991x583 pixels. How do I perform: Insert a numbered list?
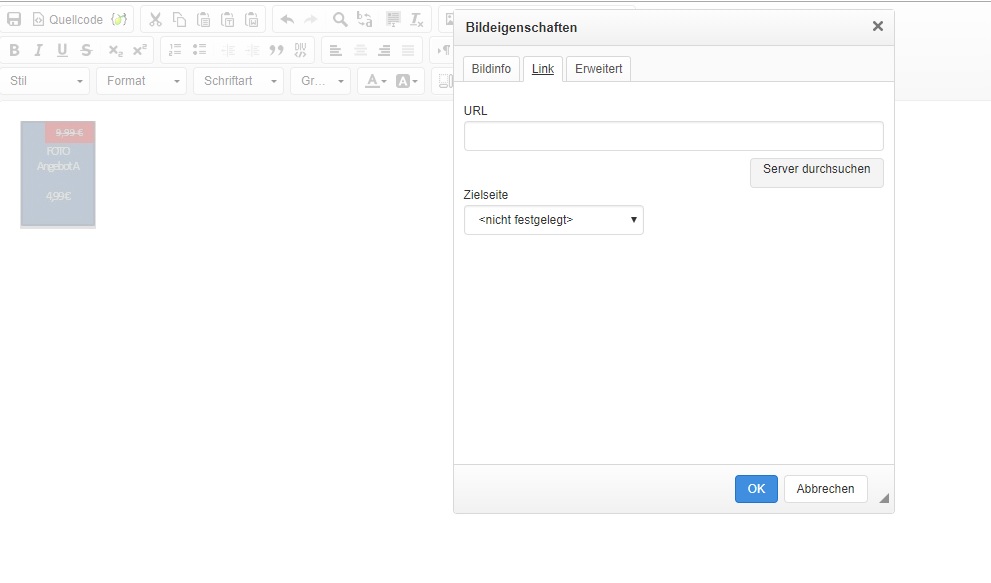175,50
